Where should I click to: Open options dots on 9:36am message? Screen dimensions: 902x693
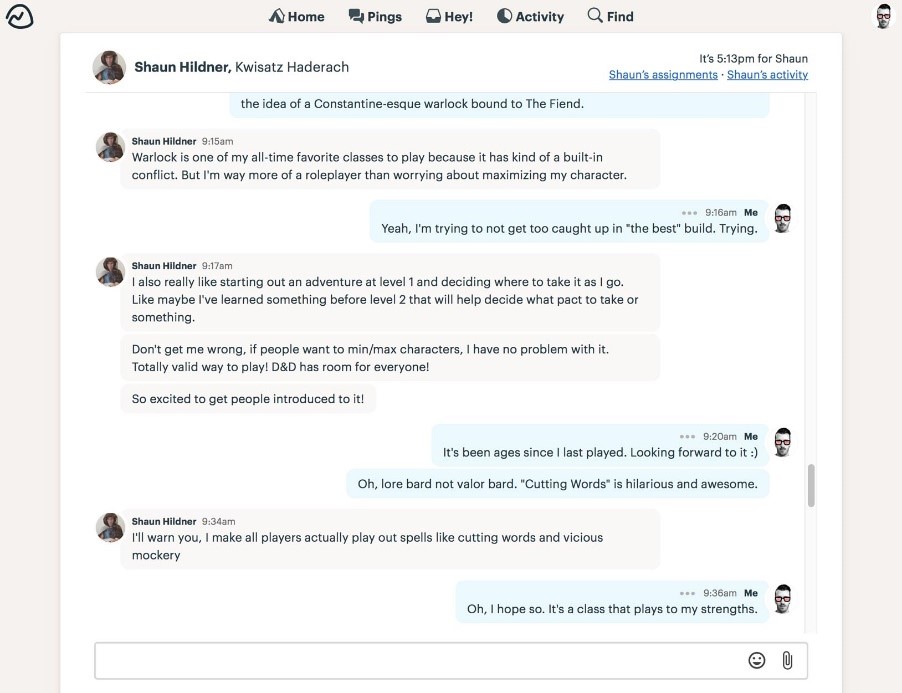[x=687, y=593]
